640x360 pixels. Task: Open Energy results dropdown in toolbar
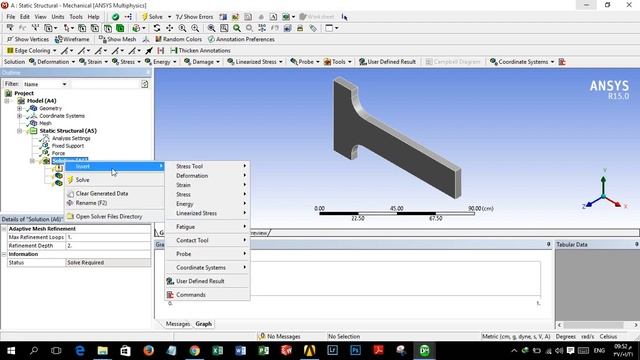[161, 62]
